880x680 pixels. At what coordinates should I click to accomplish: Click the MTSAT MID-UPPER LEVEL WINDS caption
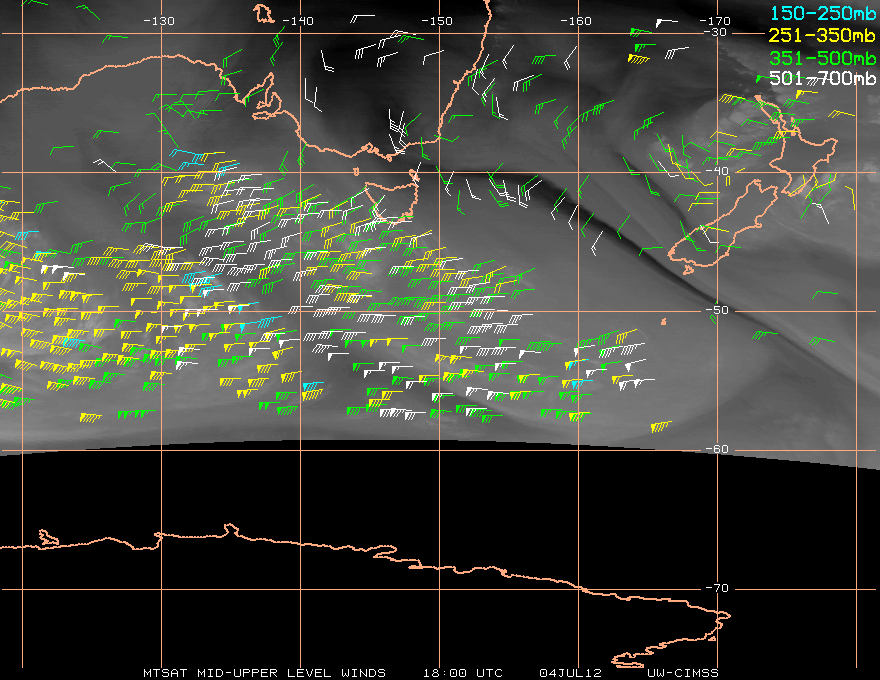pyautogui.click(x=264, y=673)
